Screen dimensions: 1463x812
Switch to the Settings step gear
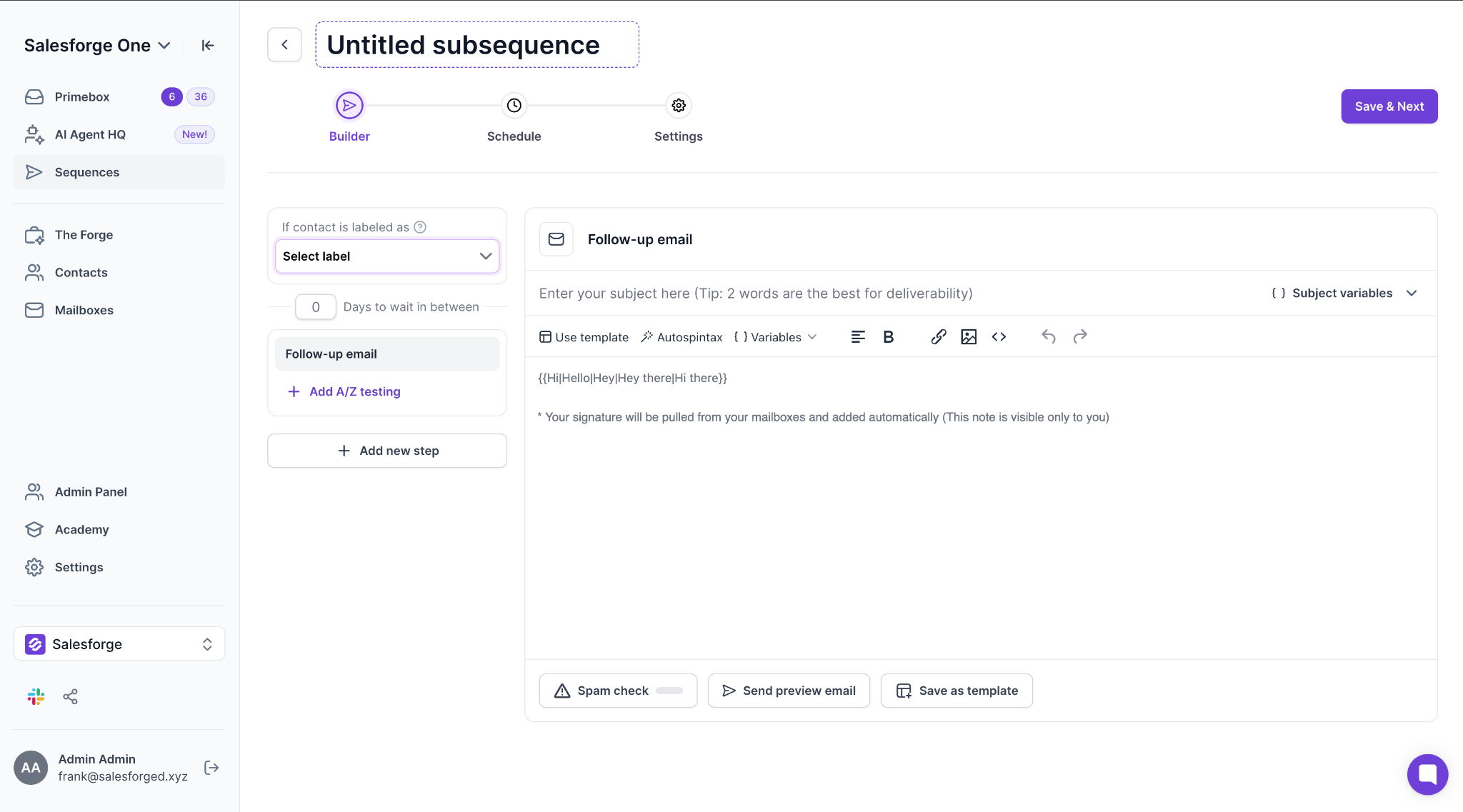(x=679, y=106)
